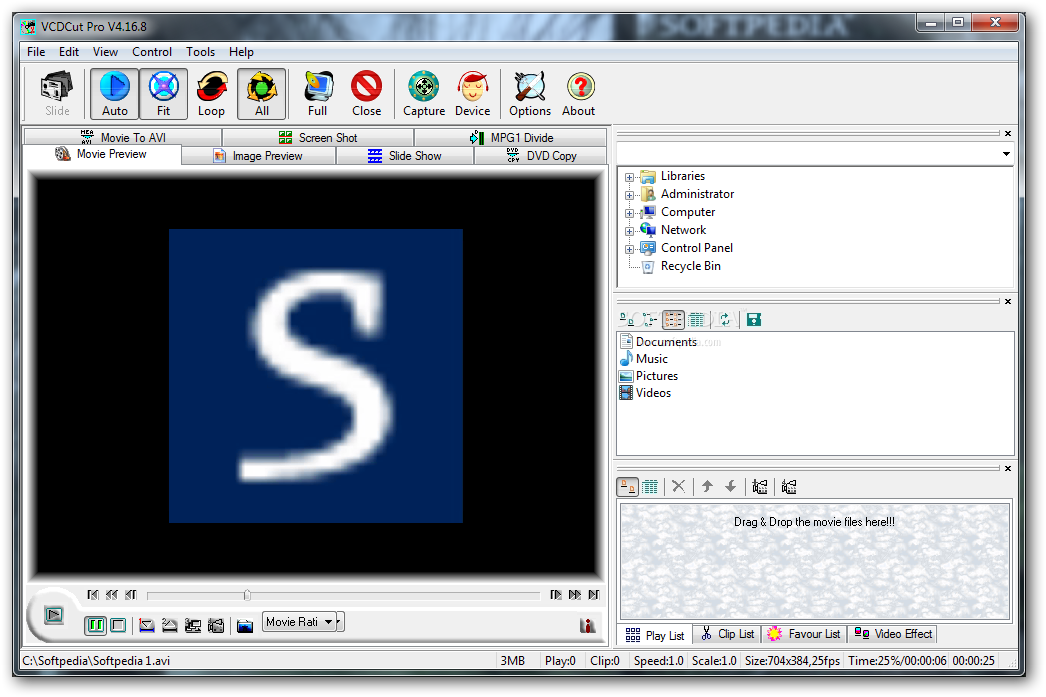The image size is (1046, 697).
Task: Click the file browser save disk icon
Action: point(754,319)
